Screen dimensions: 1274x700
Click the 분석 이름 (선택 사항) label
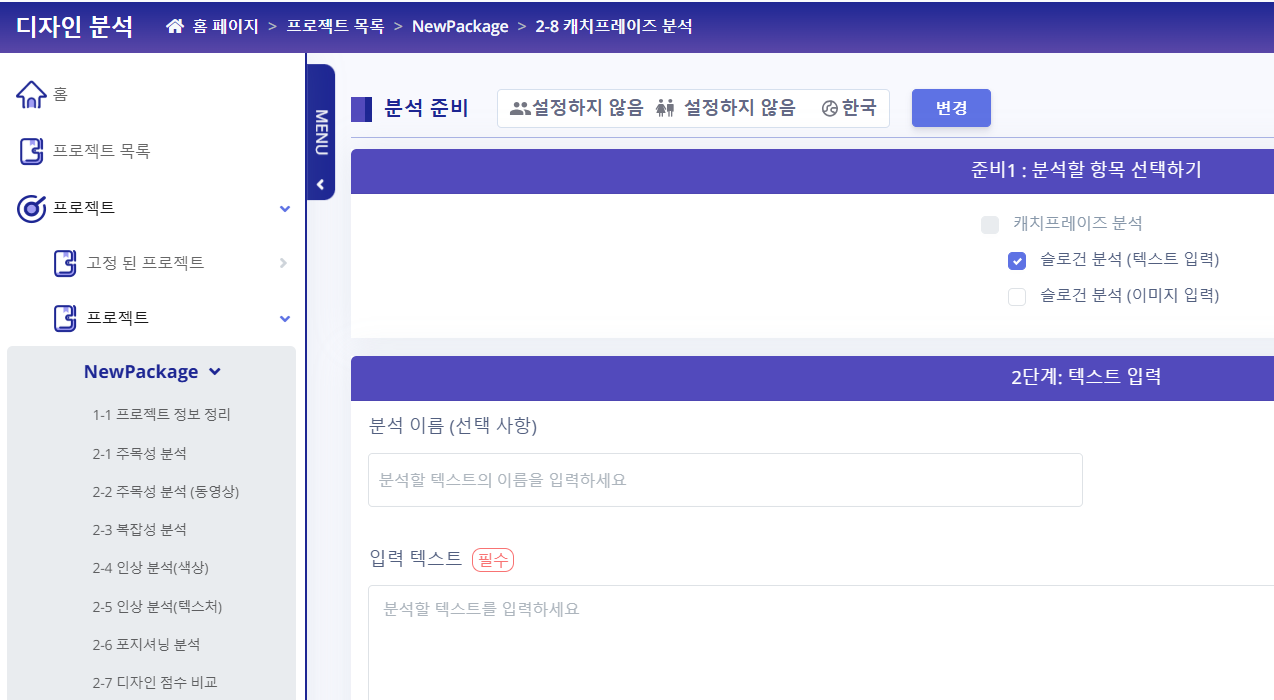(453, 427)
